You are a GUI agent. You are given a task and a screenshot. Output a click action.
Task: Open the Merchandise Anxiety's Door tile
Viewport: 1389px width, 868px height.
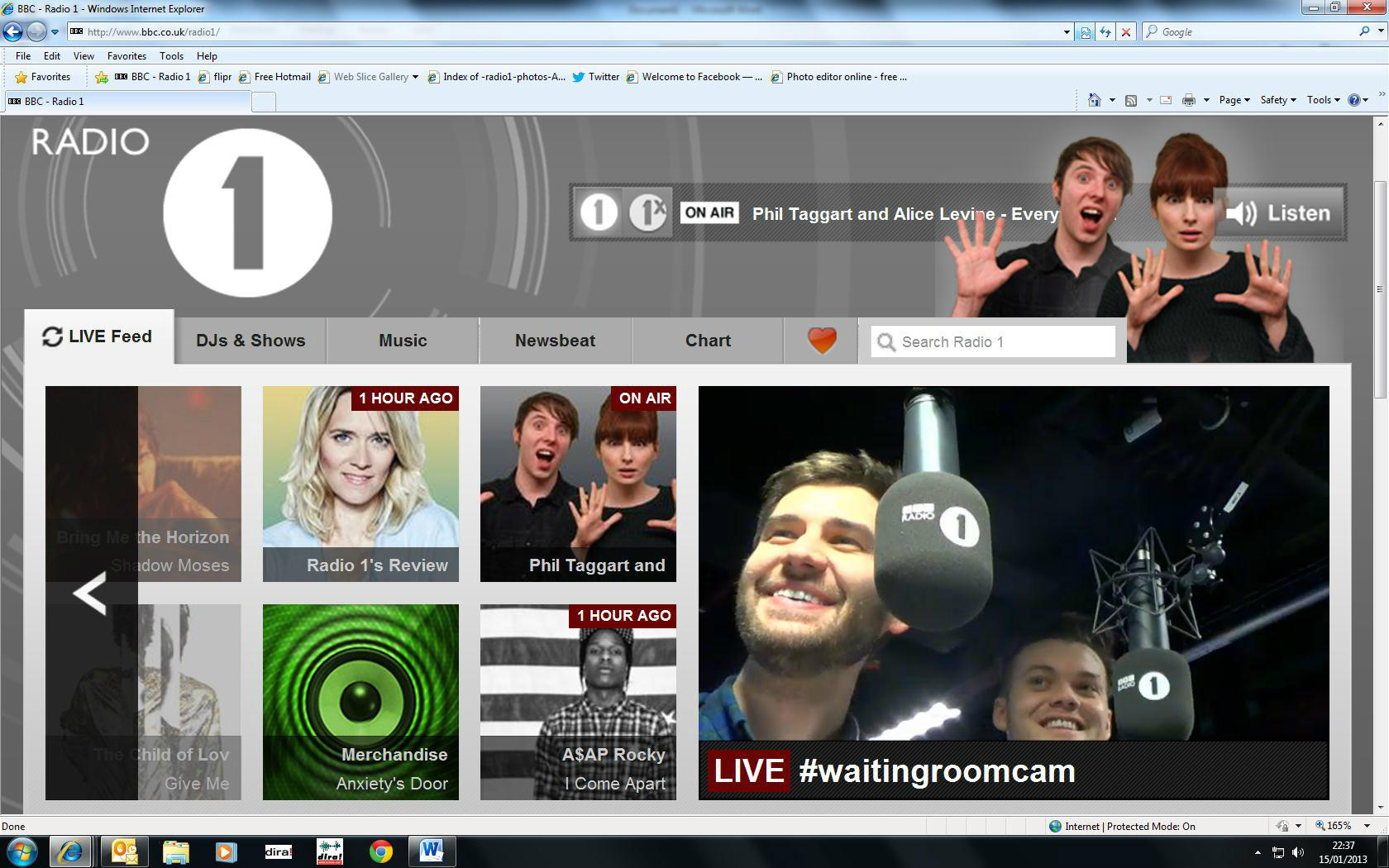(x=360, y=702)
